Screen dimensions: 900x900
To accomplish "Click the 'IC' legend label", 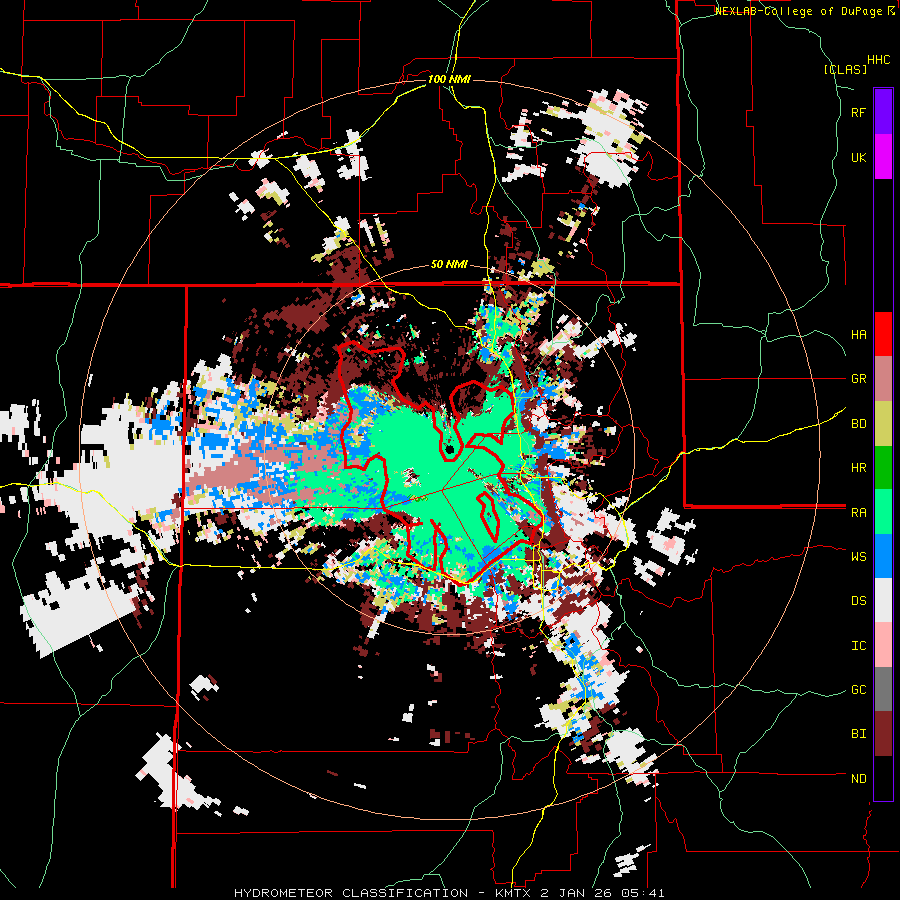I will point(858,646).
